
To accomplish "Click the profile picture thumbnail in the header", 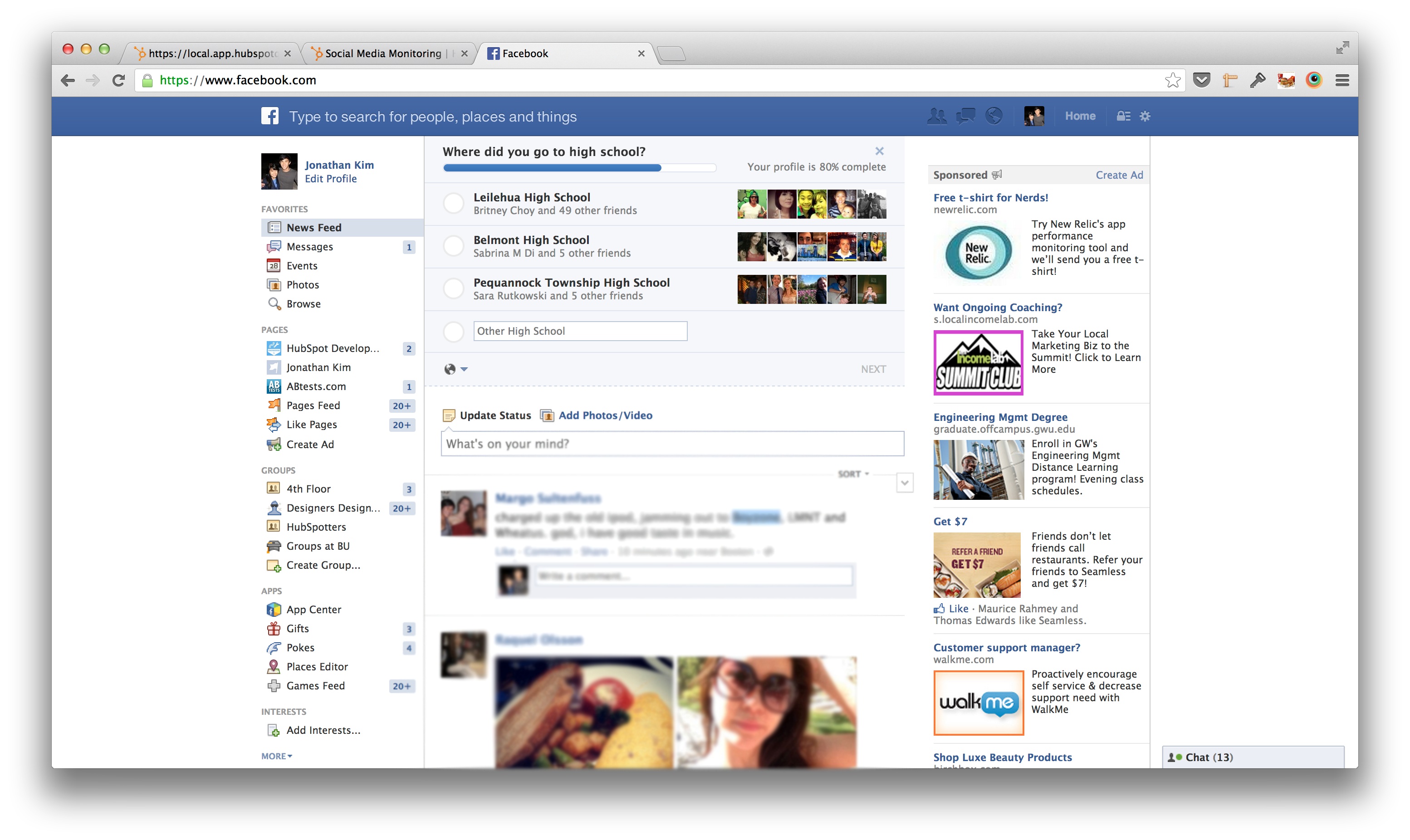I will [1034, 116].
